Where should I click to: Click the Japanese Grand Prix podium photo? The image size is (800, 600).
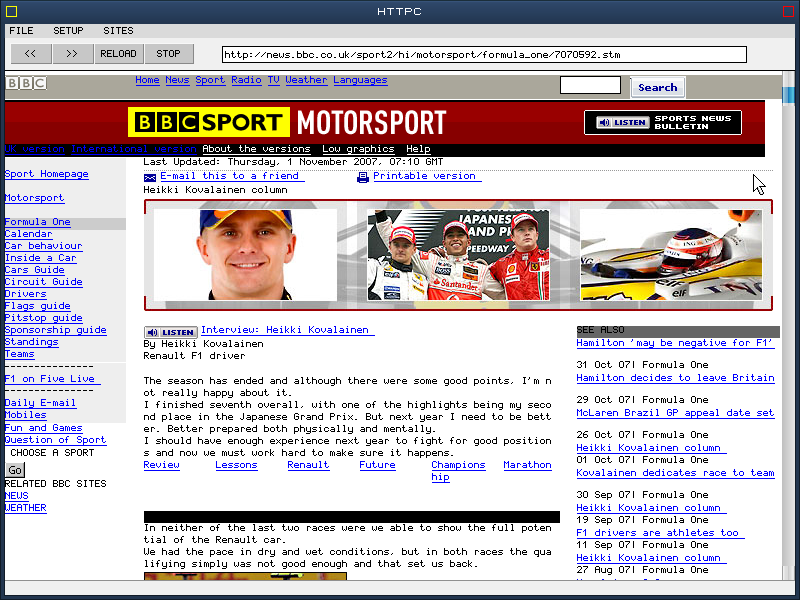click(x=459, y=255)
